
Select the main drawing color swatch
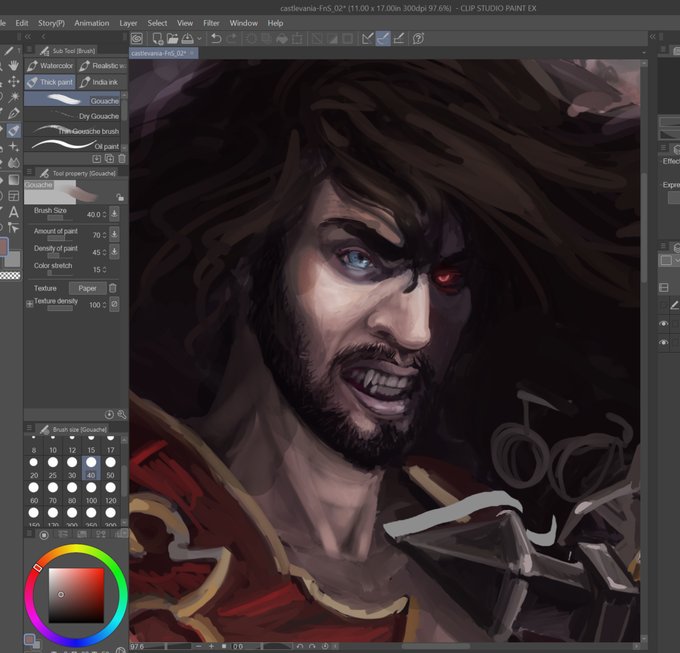pyautogui.click(x=3, y=247)
